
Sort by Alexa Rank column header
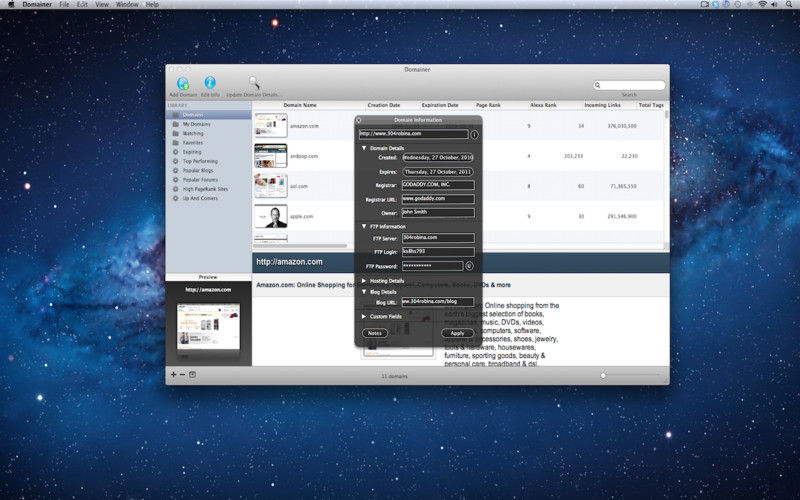point(543,105)
